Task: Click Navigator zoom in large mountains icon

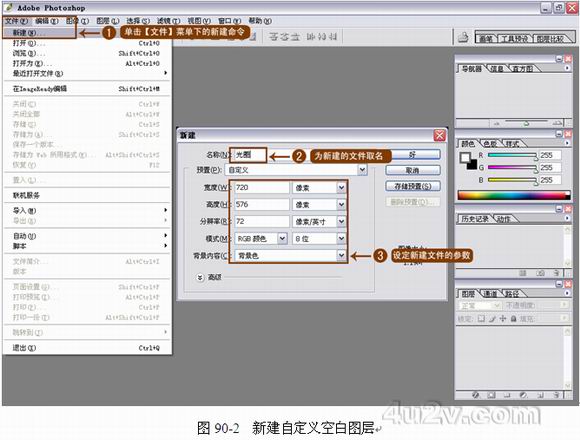Action: (557, 123)
